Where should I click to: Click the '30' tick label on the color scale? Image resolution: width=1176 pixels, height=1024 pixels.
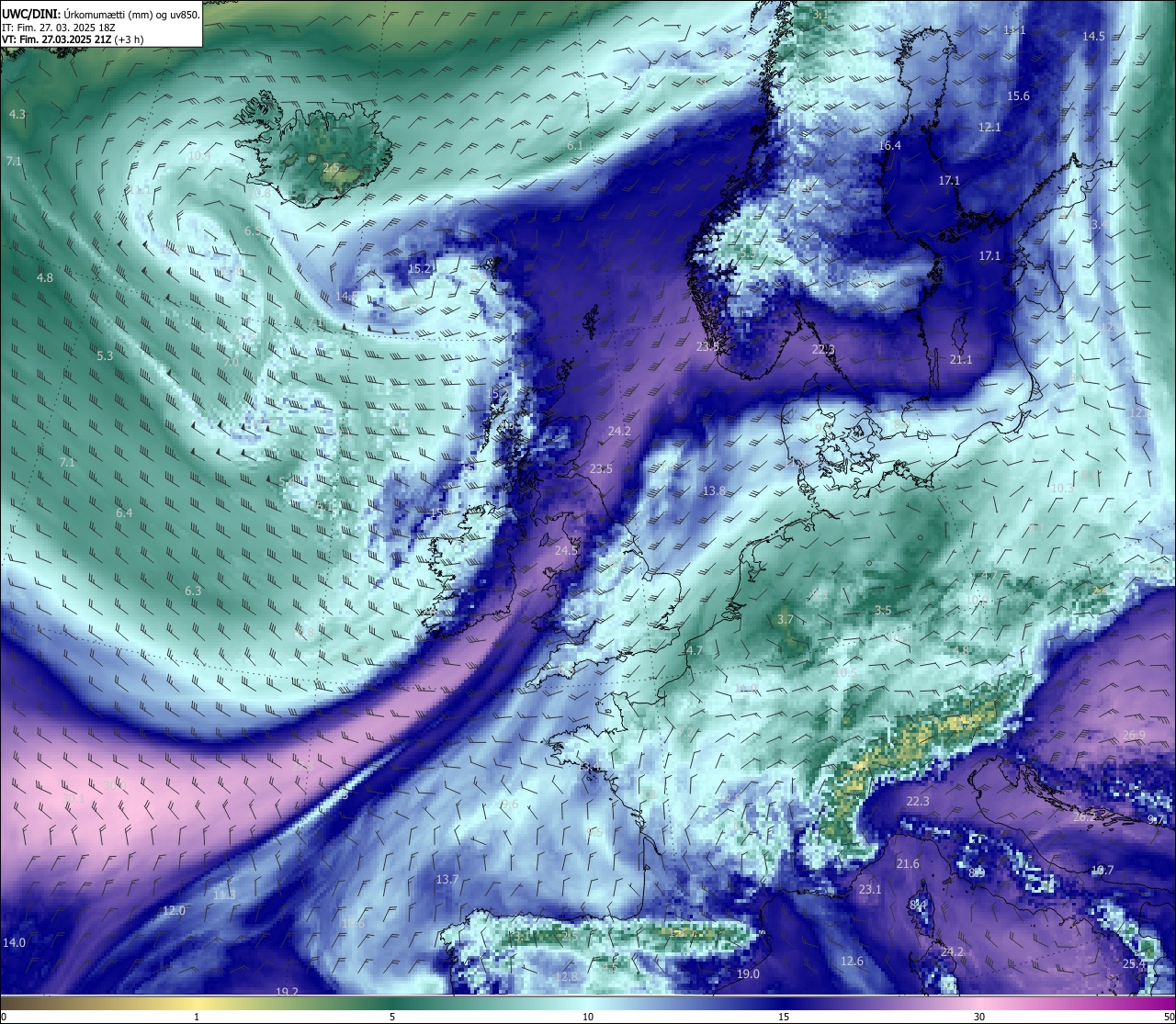(x=979, y=1017)
